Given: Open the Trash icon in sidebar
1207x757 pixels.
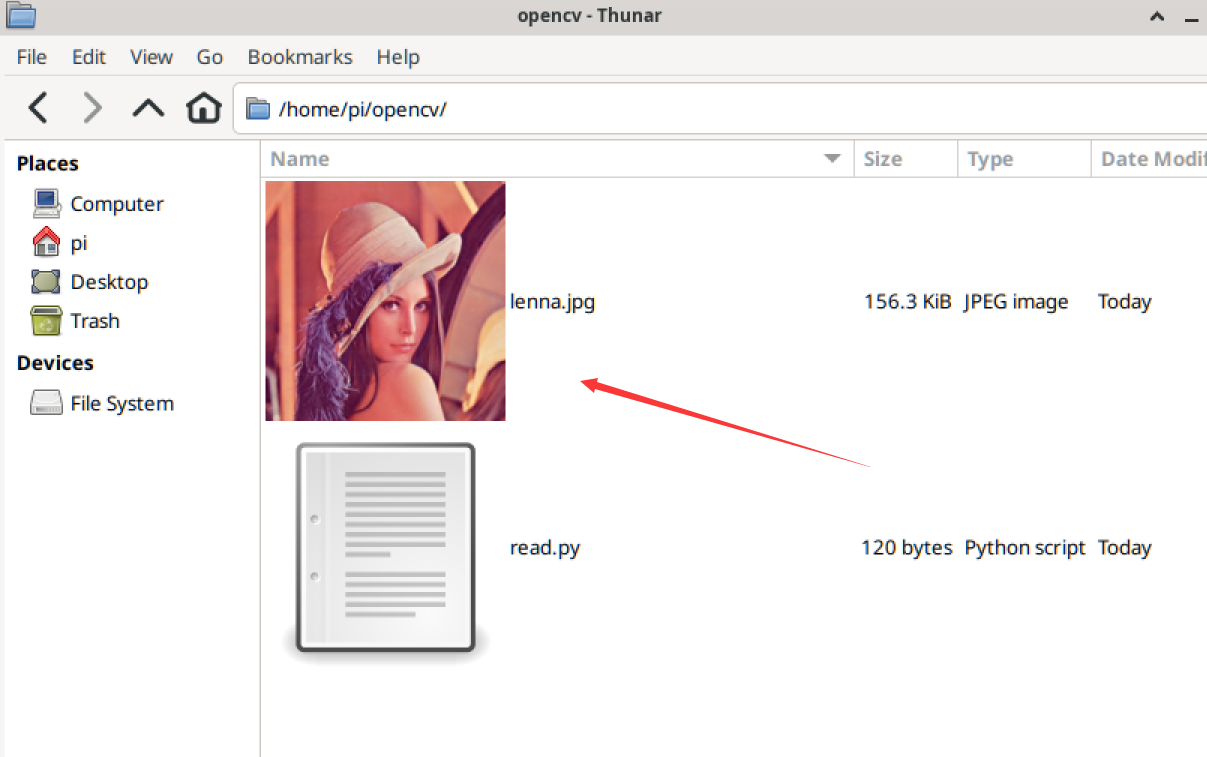Looking at the screenshot, I should coord(47,321).
